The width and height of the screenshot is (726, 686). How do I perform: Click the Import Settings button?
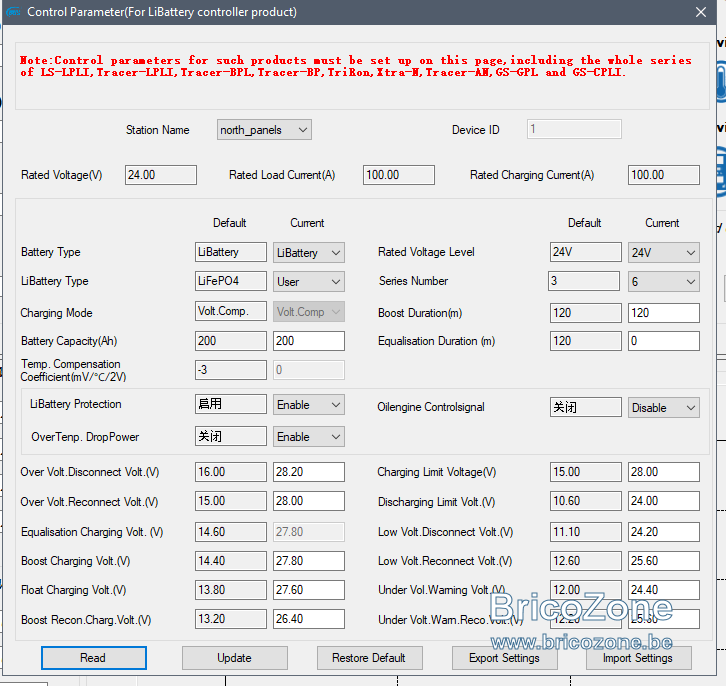coord(639,658)
